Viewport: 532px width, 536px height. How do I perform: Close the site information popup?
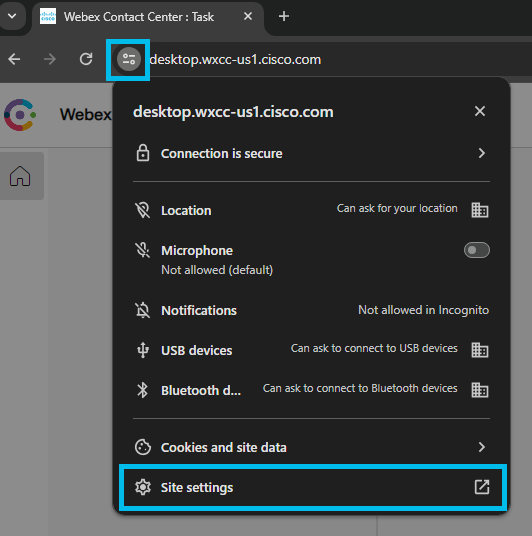tap(480, 111)
